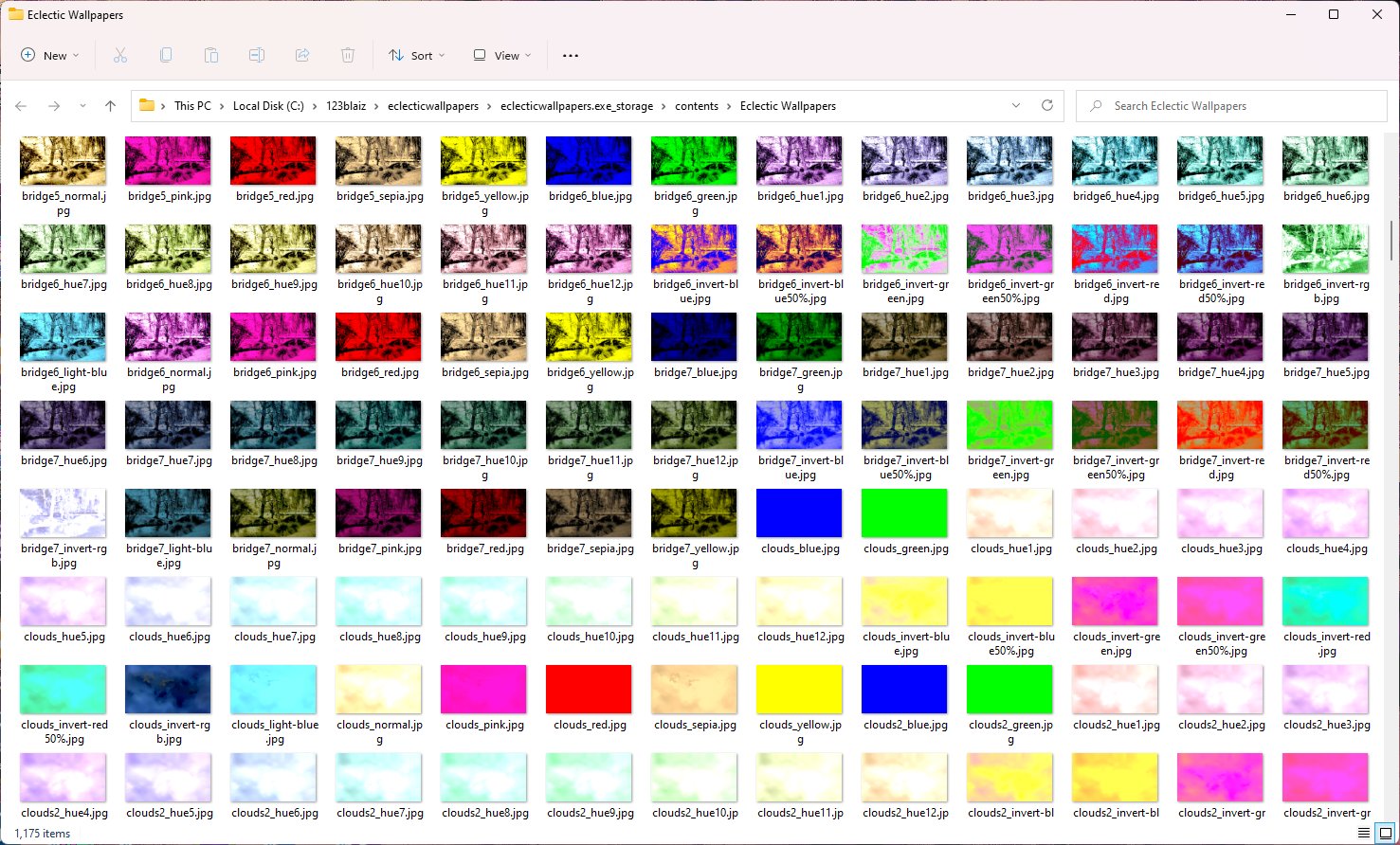Click the Share icon in toolbar
This screenshot has height=845, width=1400.
click(x=302, y=56)
